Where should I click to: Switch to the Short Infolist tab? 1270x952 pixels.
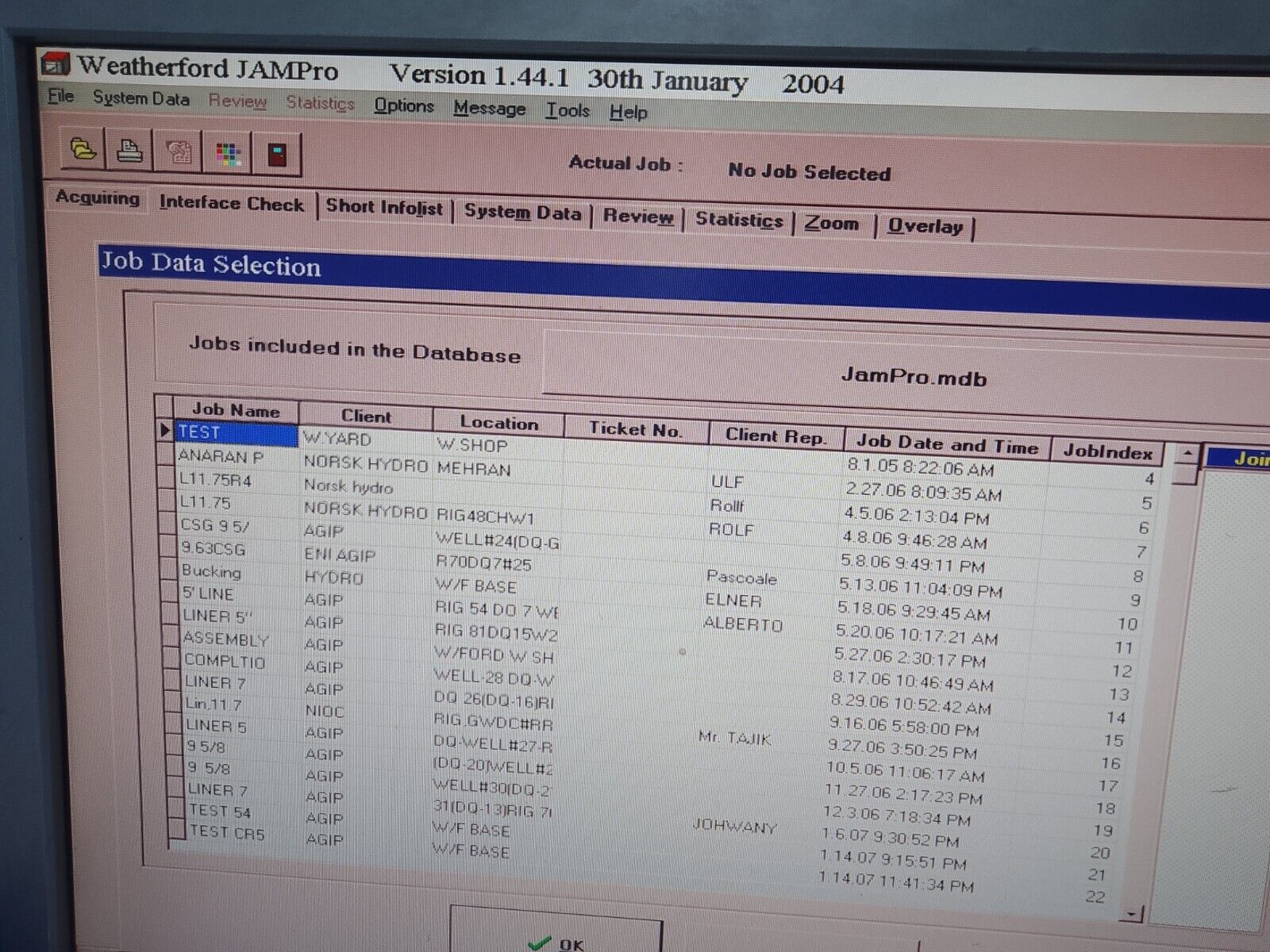[384, 208]
